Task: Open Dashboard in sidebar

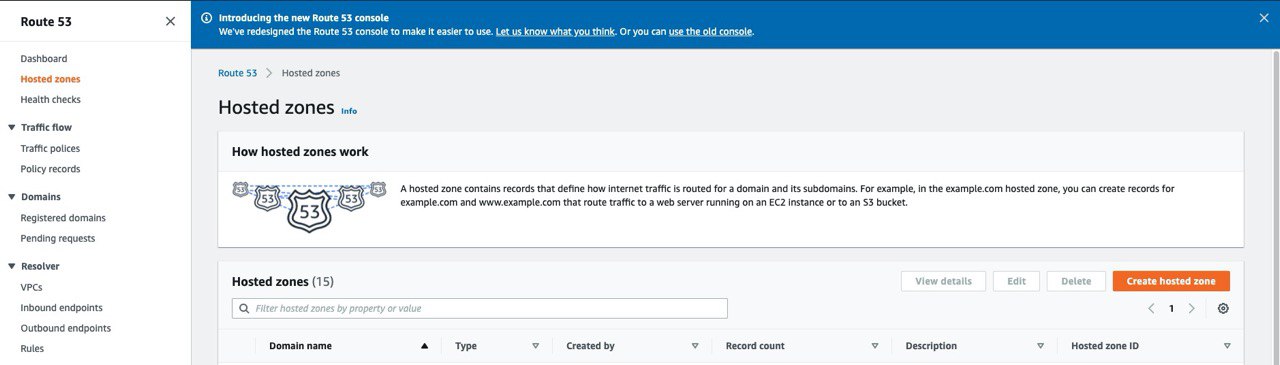Action: pos(44,59)
